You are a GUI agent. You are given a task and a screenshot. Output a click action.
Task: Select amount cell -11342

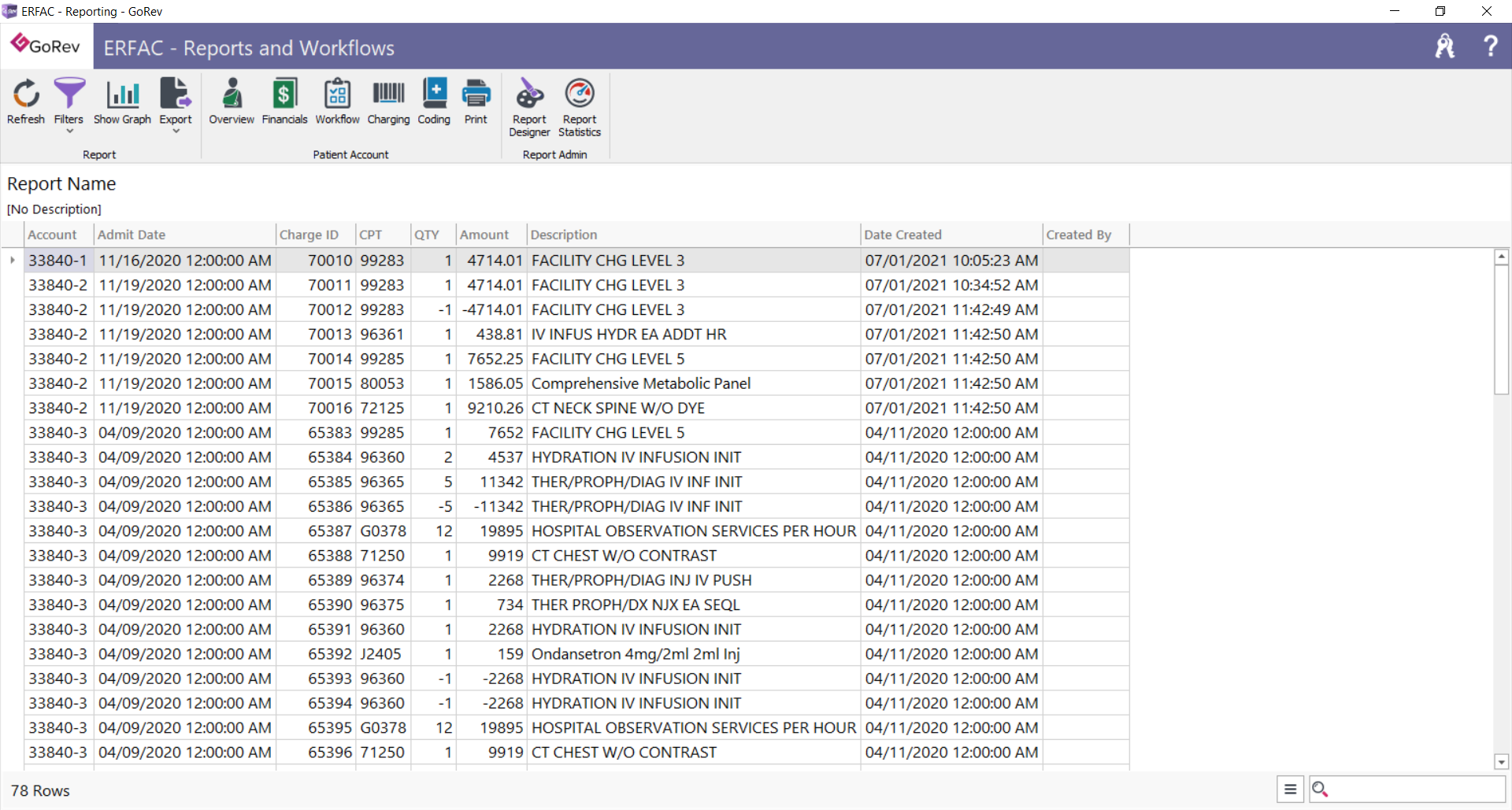492,506
